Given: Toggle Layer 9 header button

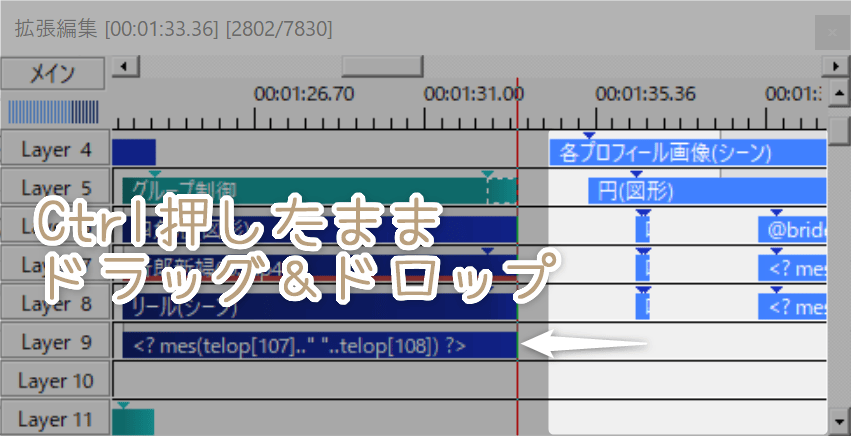Looking at the screenshot, I should 55,342.
